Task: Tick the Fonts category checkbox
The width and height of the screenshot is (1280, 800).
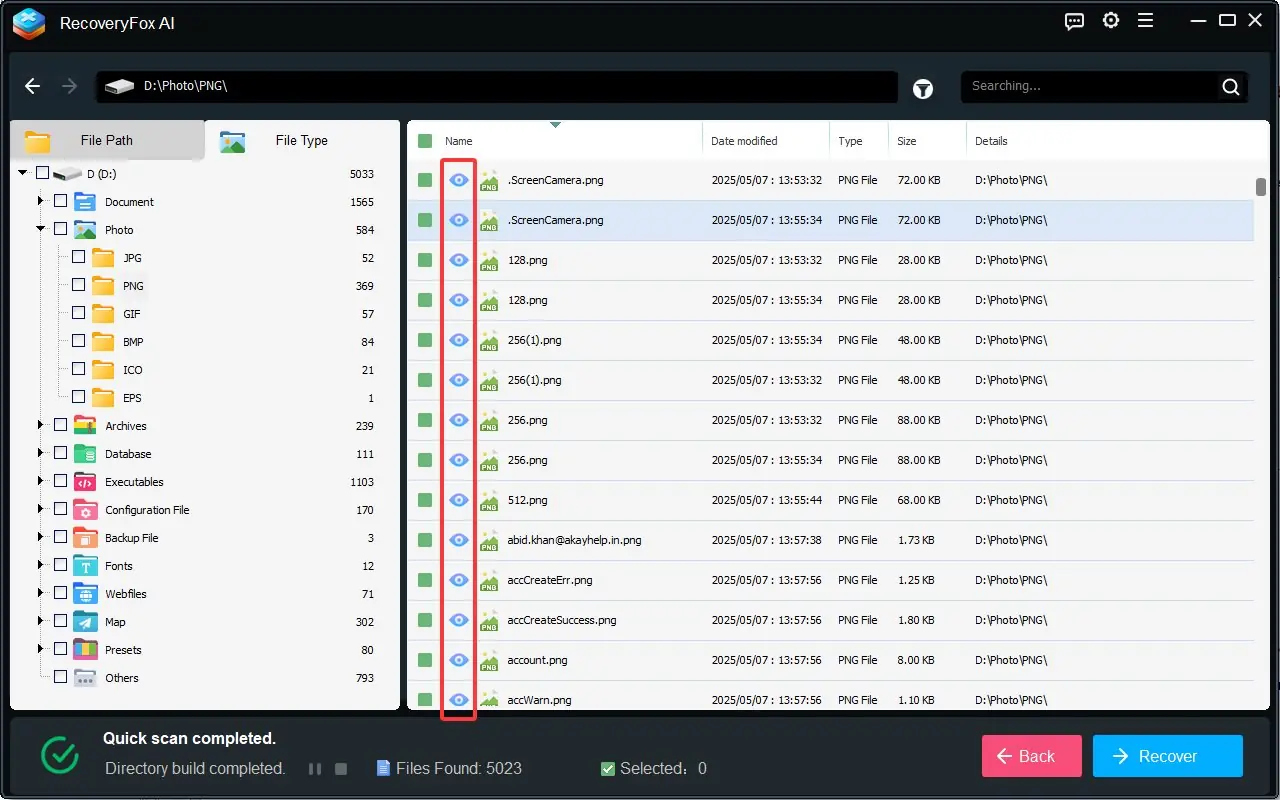Action: [x=60, y=565]
